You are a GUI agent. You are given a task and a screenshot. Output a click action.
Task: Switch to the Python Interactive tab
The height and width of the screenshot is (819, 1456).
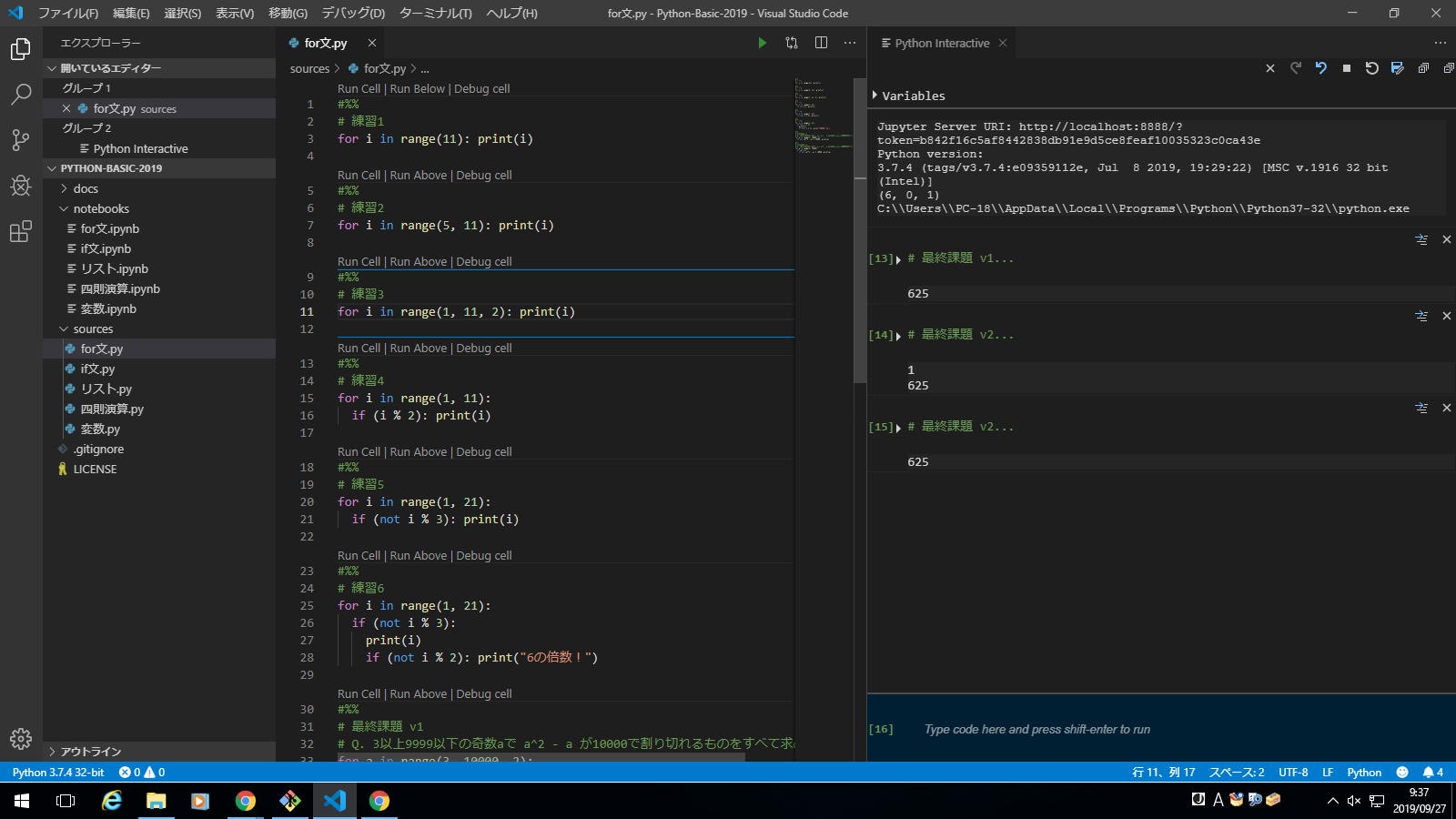941,43
